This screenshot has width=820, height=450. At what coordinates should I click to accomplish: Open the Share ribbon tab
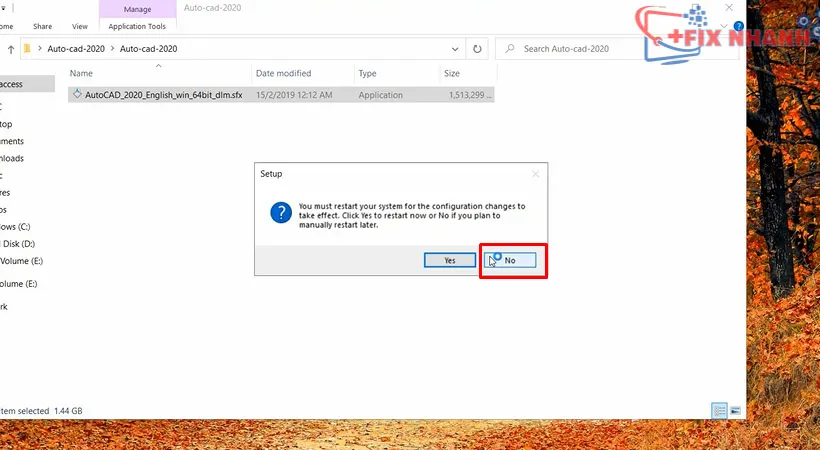click(x=43, y=26)
